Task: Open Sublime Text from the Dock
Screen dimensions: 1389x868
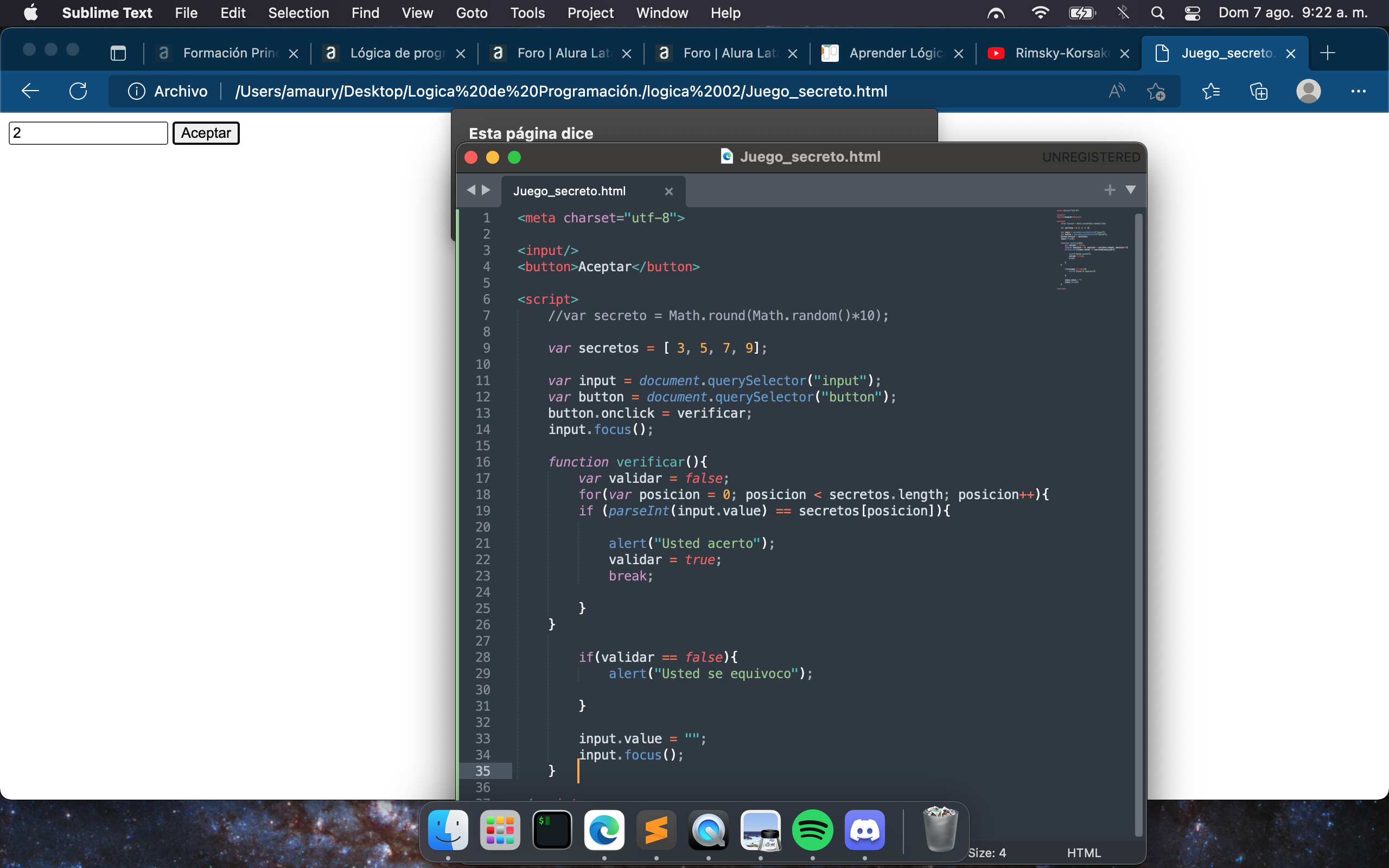Action: [x=656, y=829]
